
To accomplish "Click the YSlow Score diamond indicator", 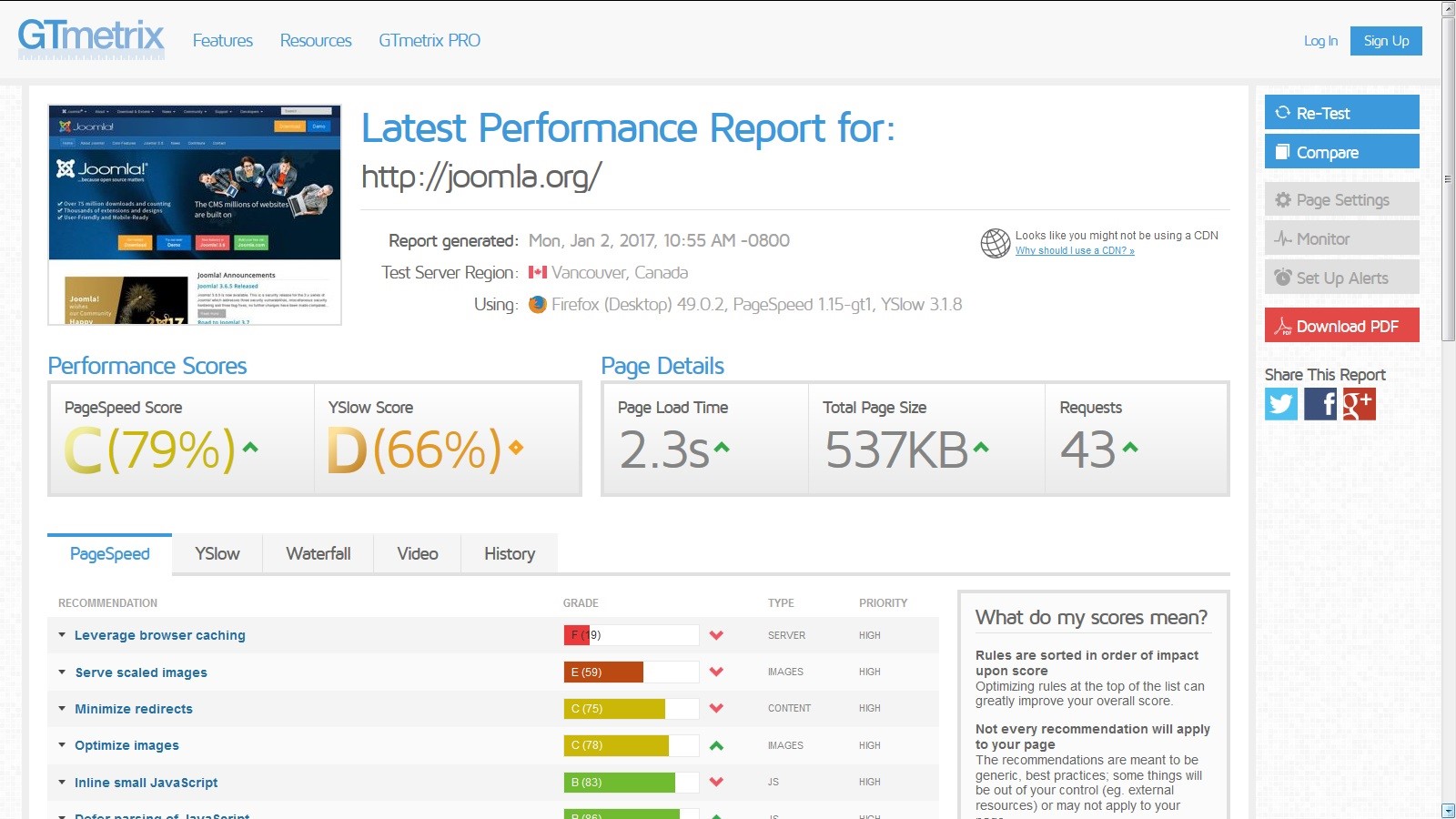I will [x=516, y=448].
